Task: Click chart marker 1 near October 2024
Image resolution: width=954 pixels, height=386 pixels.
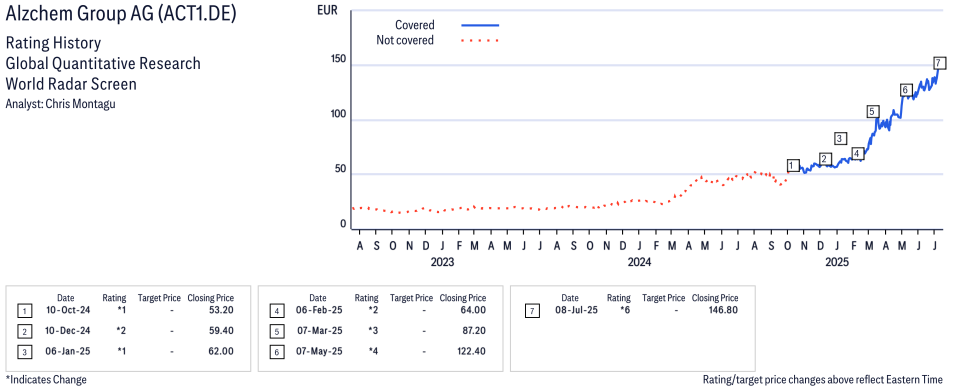Action: coord(793,166)
